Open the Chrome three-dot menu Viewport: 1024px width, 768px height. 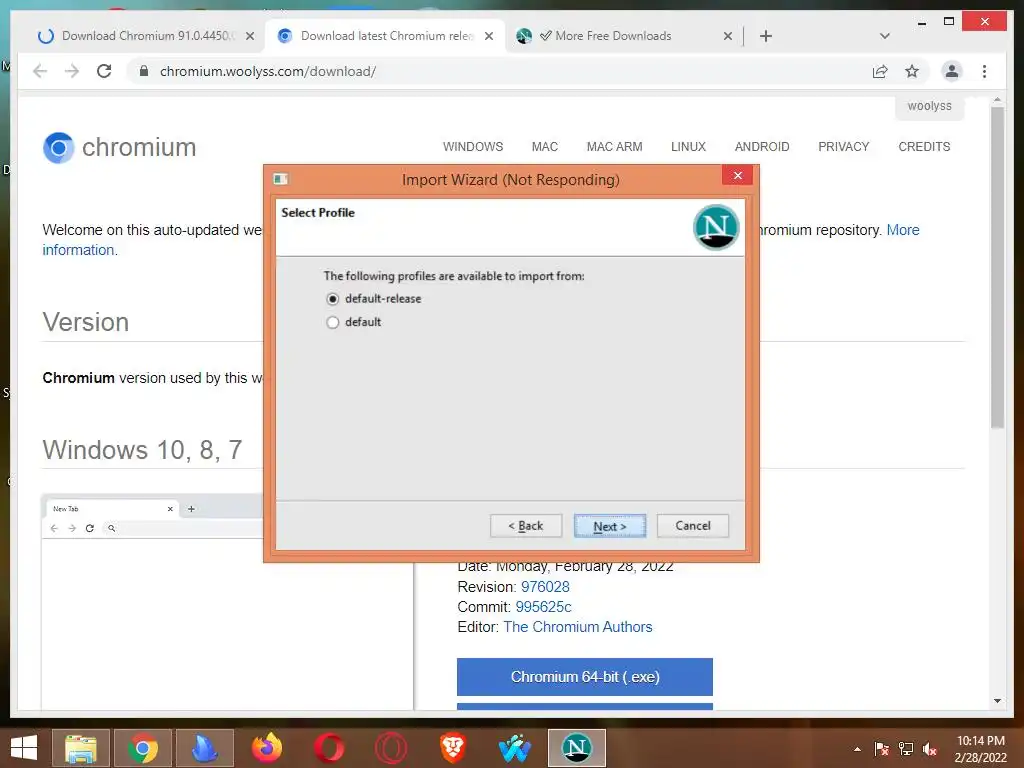[984, 71]
